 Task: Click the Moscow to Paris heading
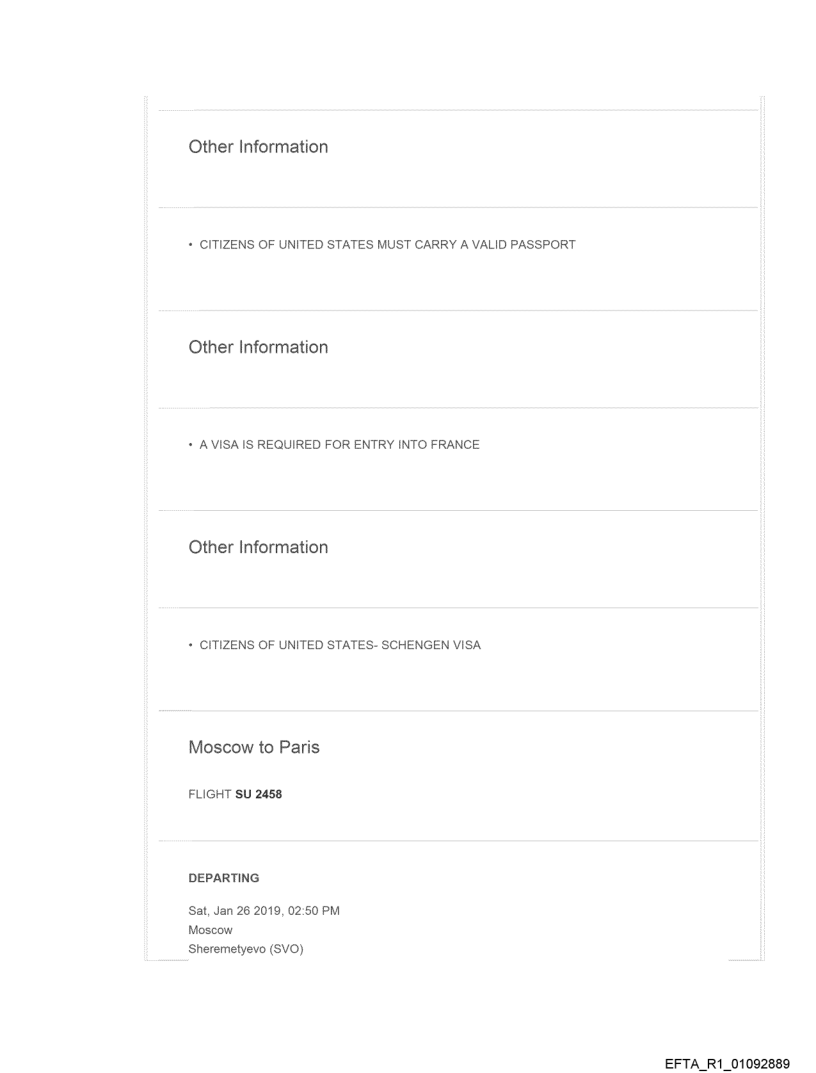(x=254, y=747)
